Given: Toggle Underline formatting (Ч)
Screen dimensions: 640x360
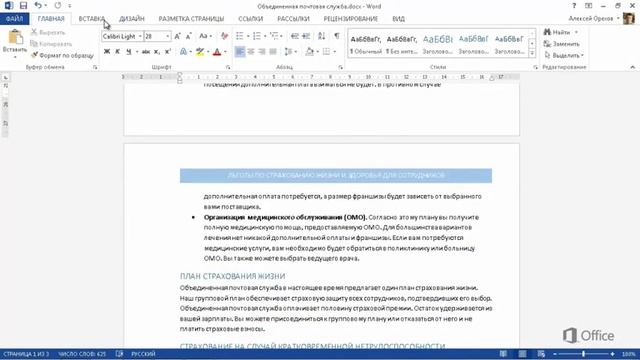Looking at the screenshot, I should pyautogui.click(x=129, y=52).
